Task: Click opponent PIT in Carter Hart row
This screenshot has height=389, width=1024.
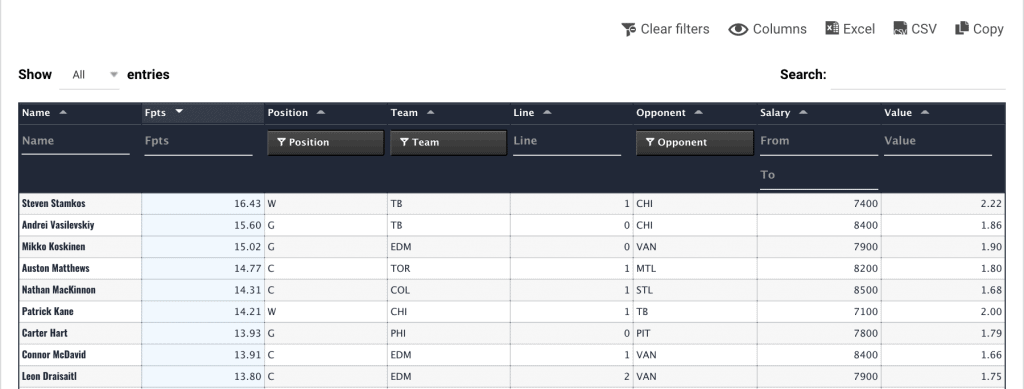Action: [643, 333]
